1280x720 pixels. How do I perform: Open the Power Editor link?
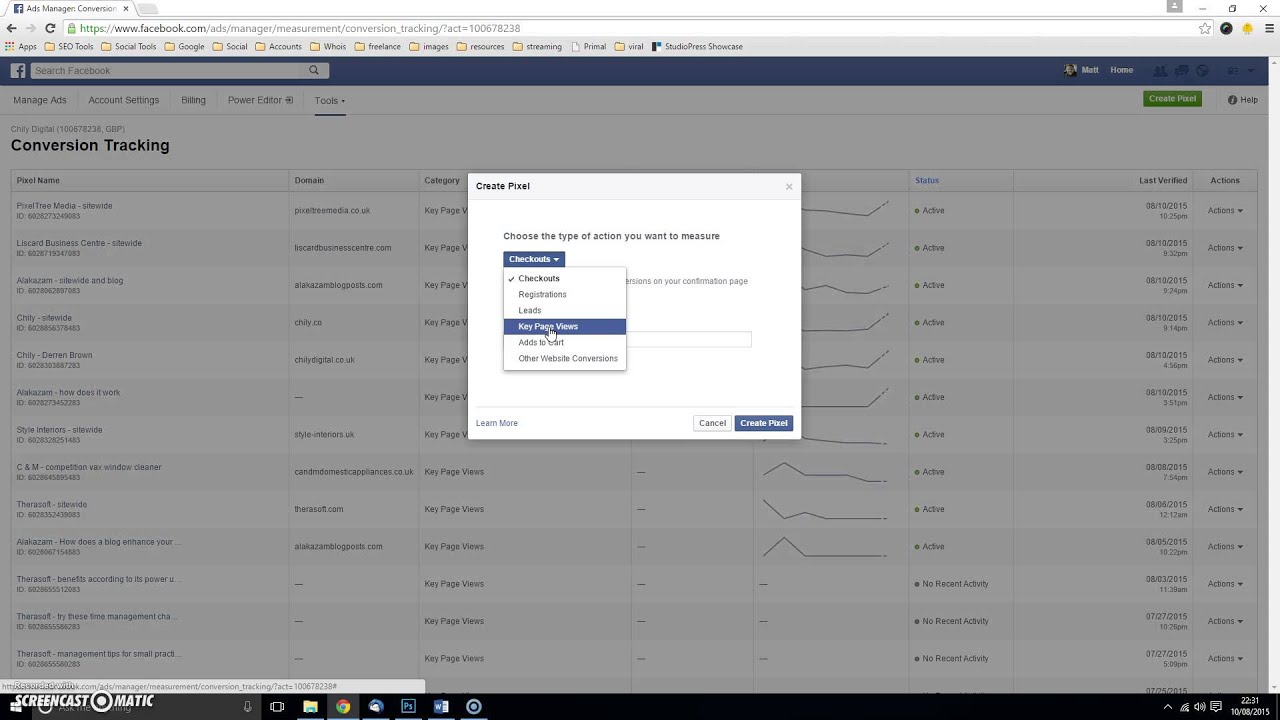260,100
